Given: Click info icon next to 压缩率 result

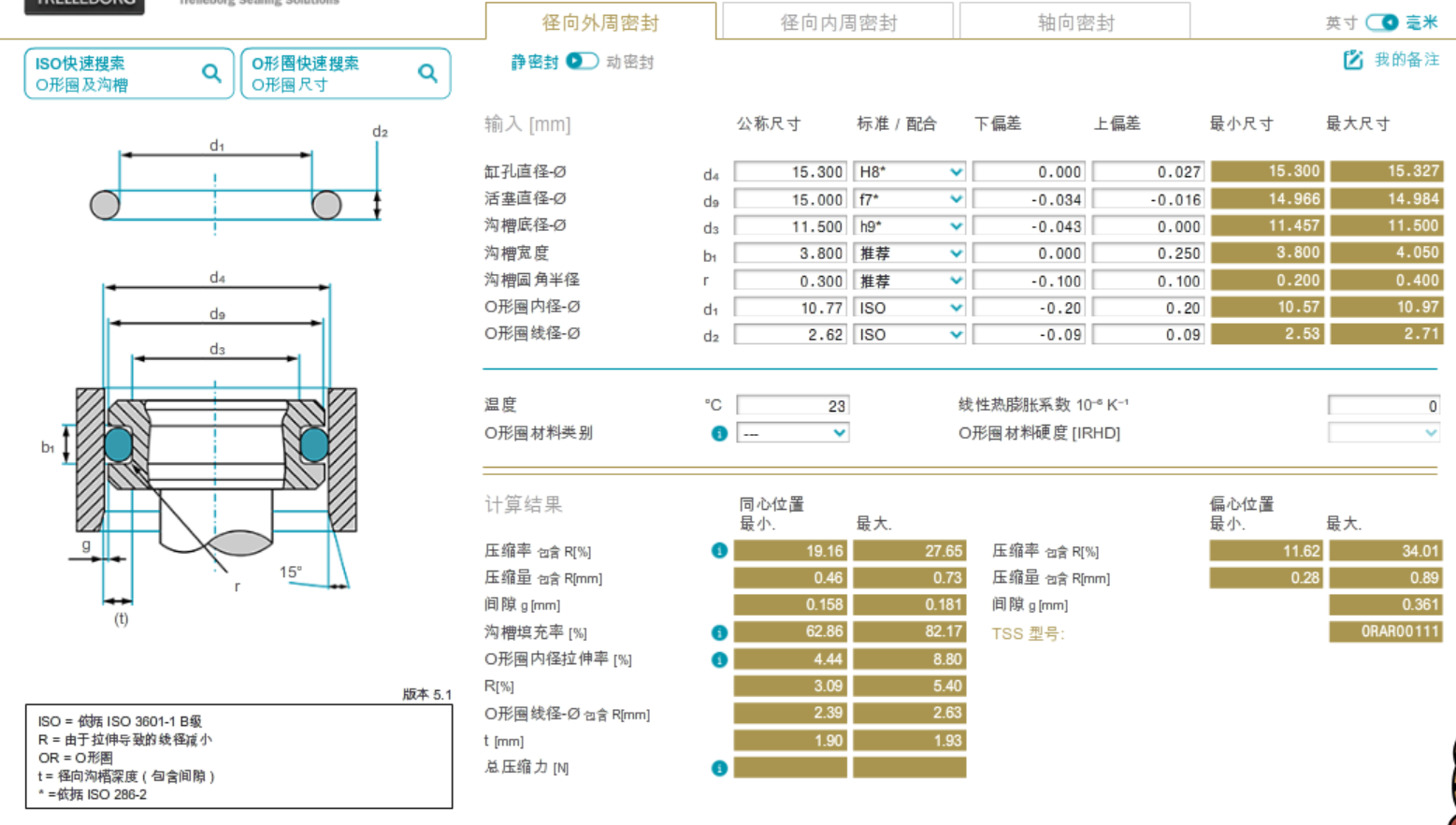Looking at the screenshot, I should tap(719, 551).
